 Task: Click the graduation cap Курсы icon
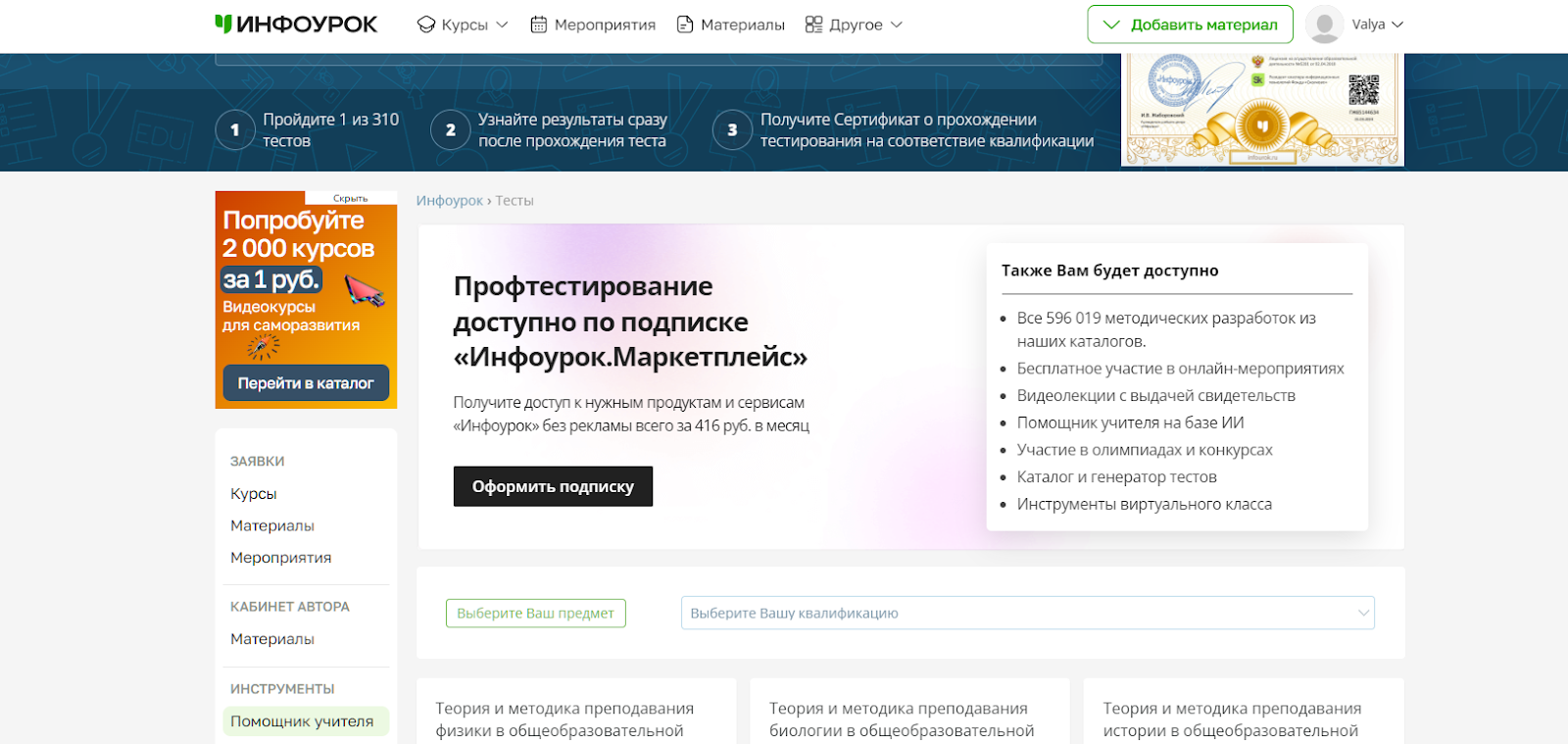[426, 25]
